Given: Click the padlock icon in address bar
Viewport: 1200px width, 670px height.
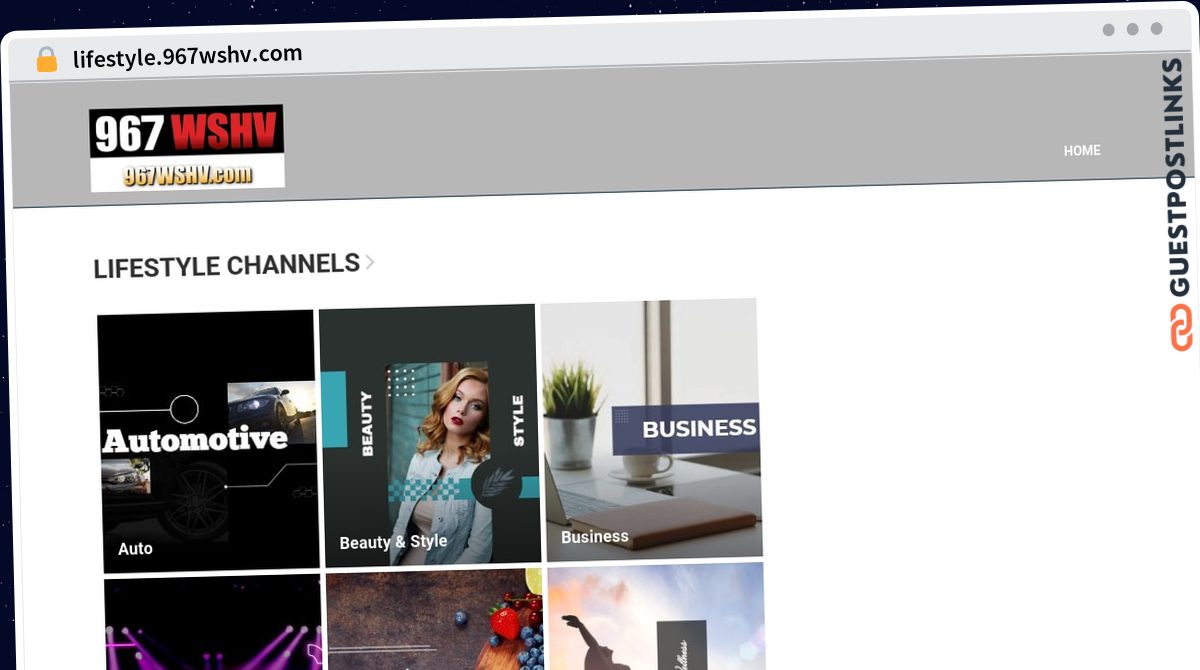Looking at the screenshot, I should pyautogui.click(x=47, y=60).
